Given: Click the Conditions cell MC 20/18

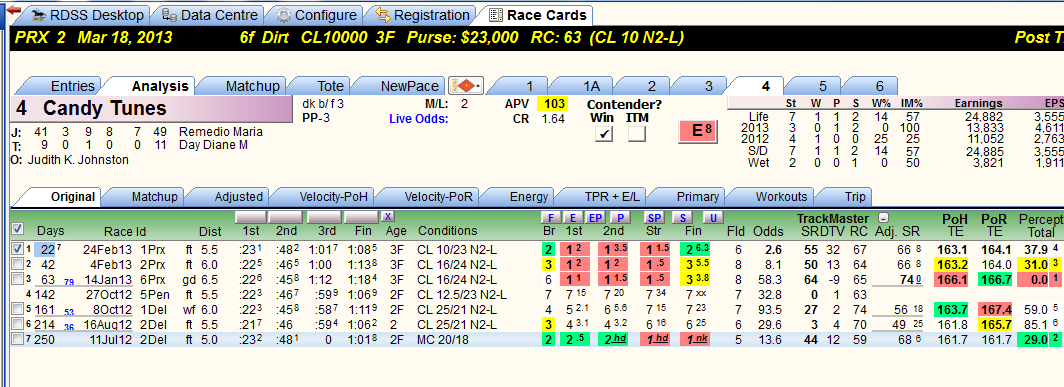Looking at the screenshot, I should tap(443, 338).
